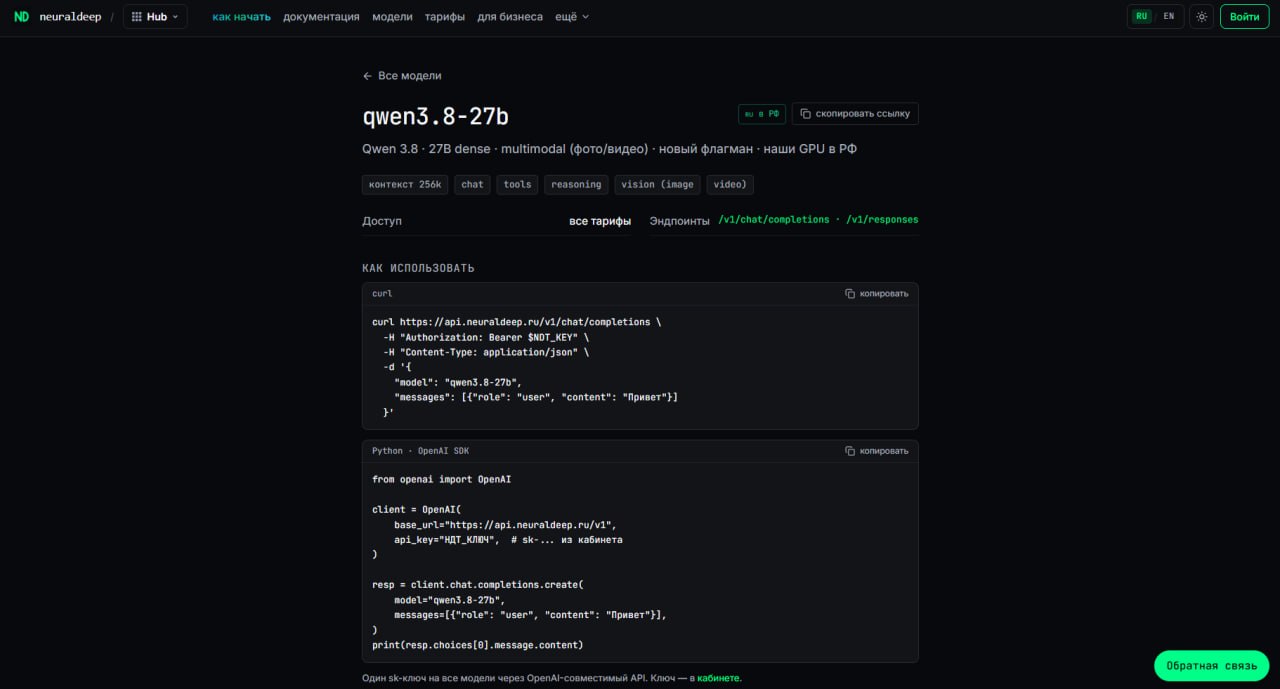
Task: Click the 'контекст 256k' tag
Action: click(405, 185)
